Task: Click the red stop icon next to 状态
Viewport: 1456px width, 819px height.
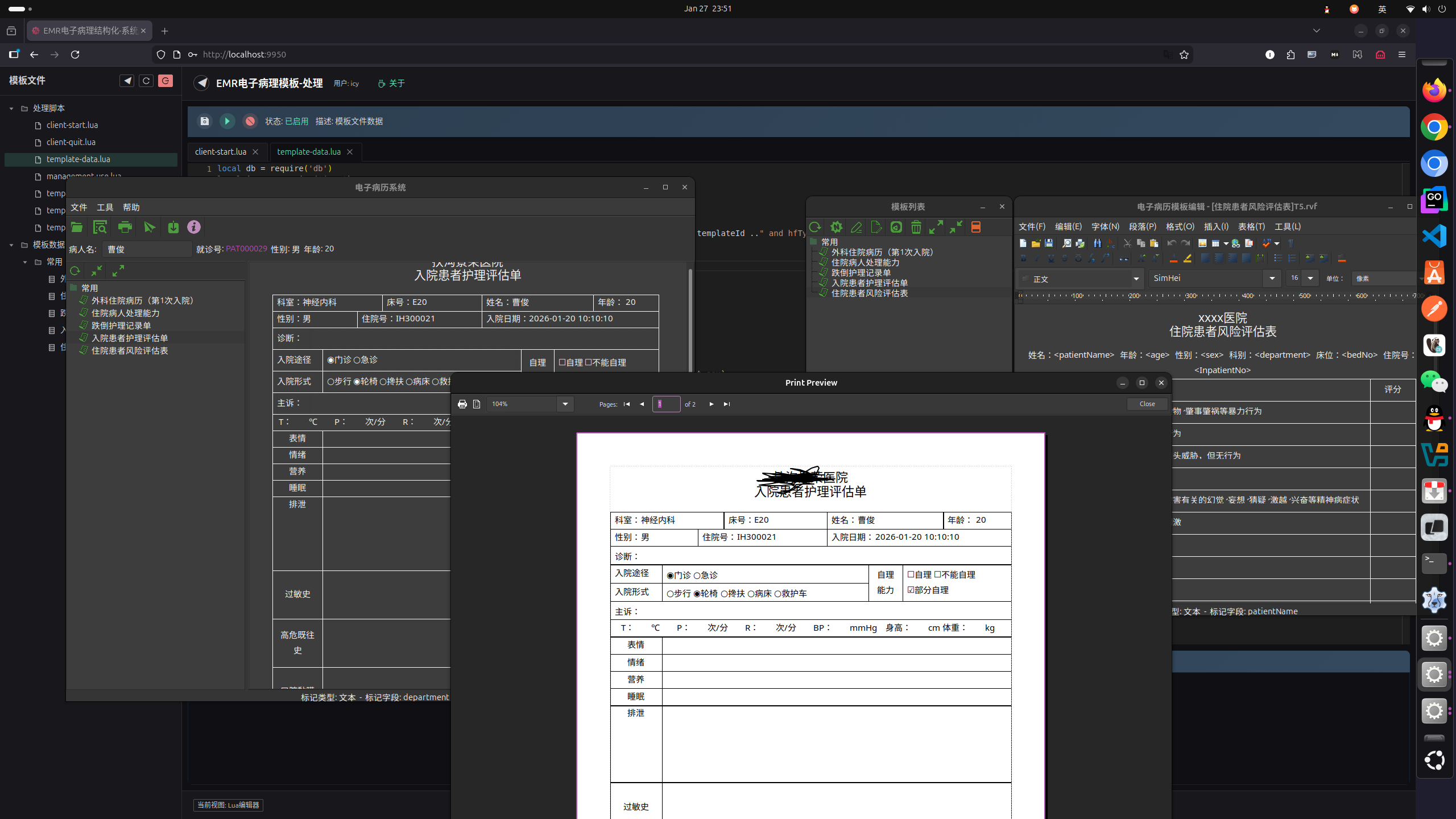Action: (250, 121)
